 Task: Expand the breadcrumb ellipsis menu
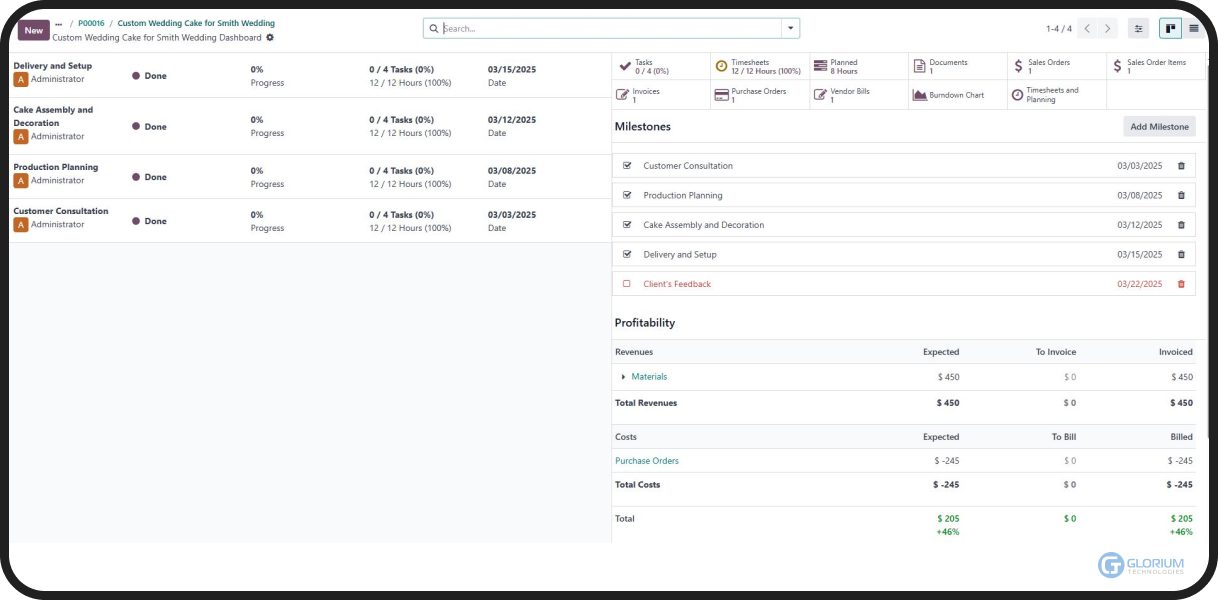(x=58, y=23)
